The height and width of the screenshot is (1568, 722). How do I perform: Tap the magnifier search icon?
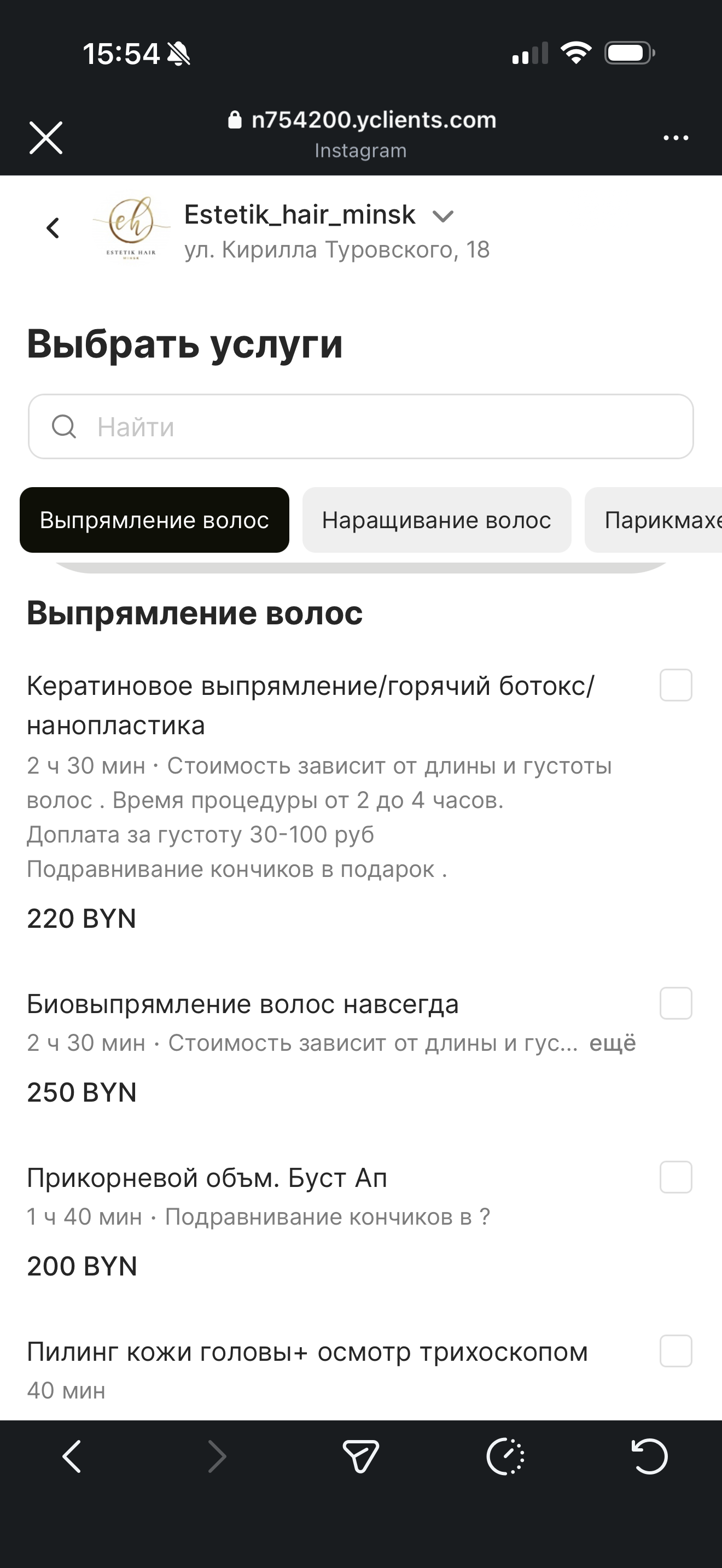tap(64, 426)
